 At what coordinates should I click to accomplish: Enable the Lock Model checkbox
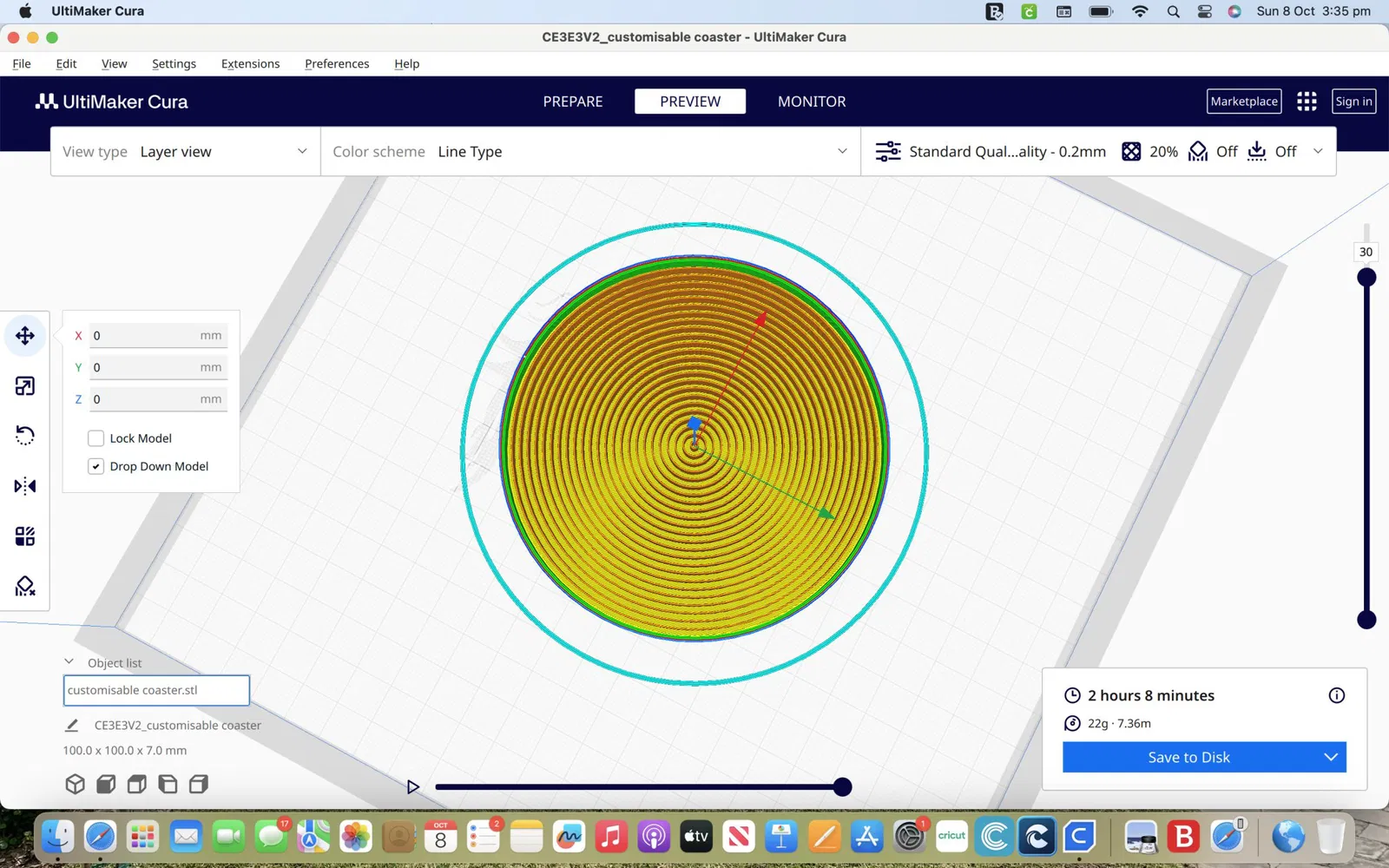coord(96,438)
